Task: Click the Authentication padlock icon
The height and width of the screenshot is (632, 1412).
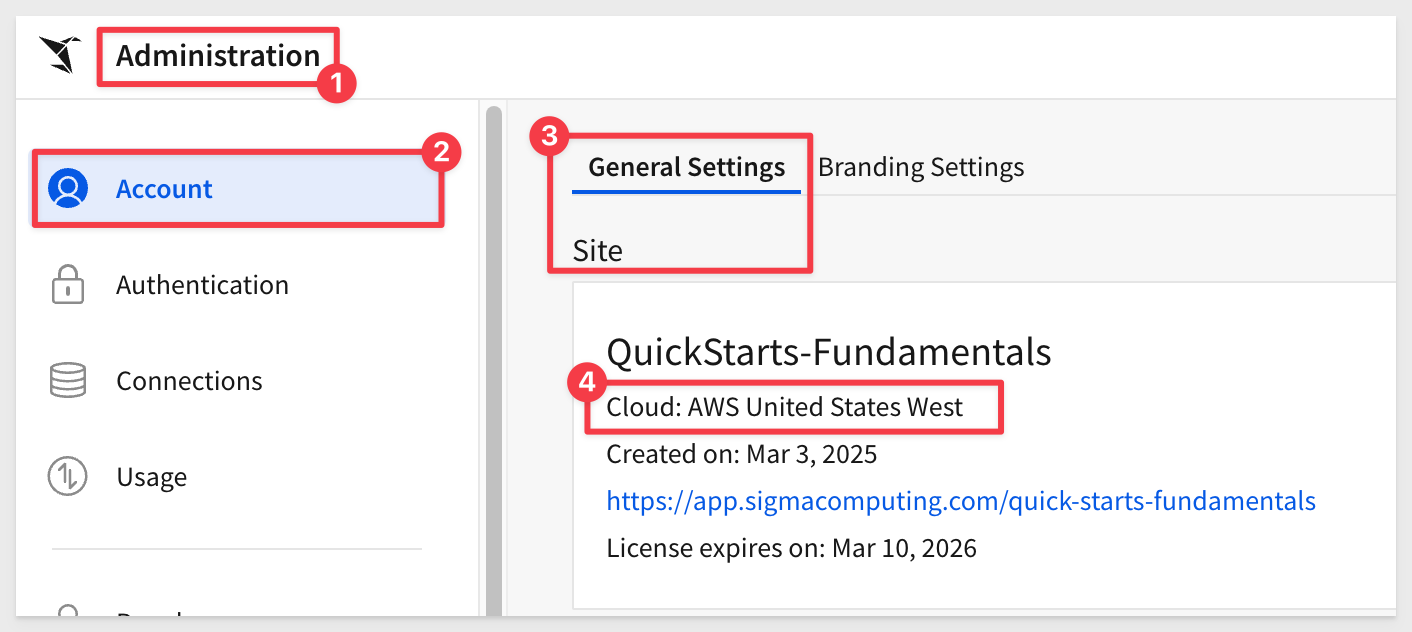Action: click(68, 285)
